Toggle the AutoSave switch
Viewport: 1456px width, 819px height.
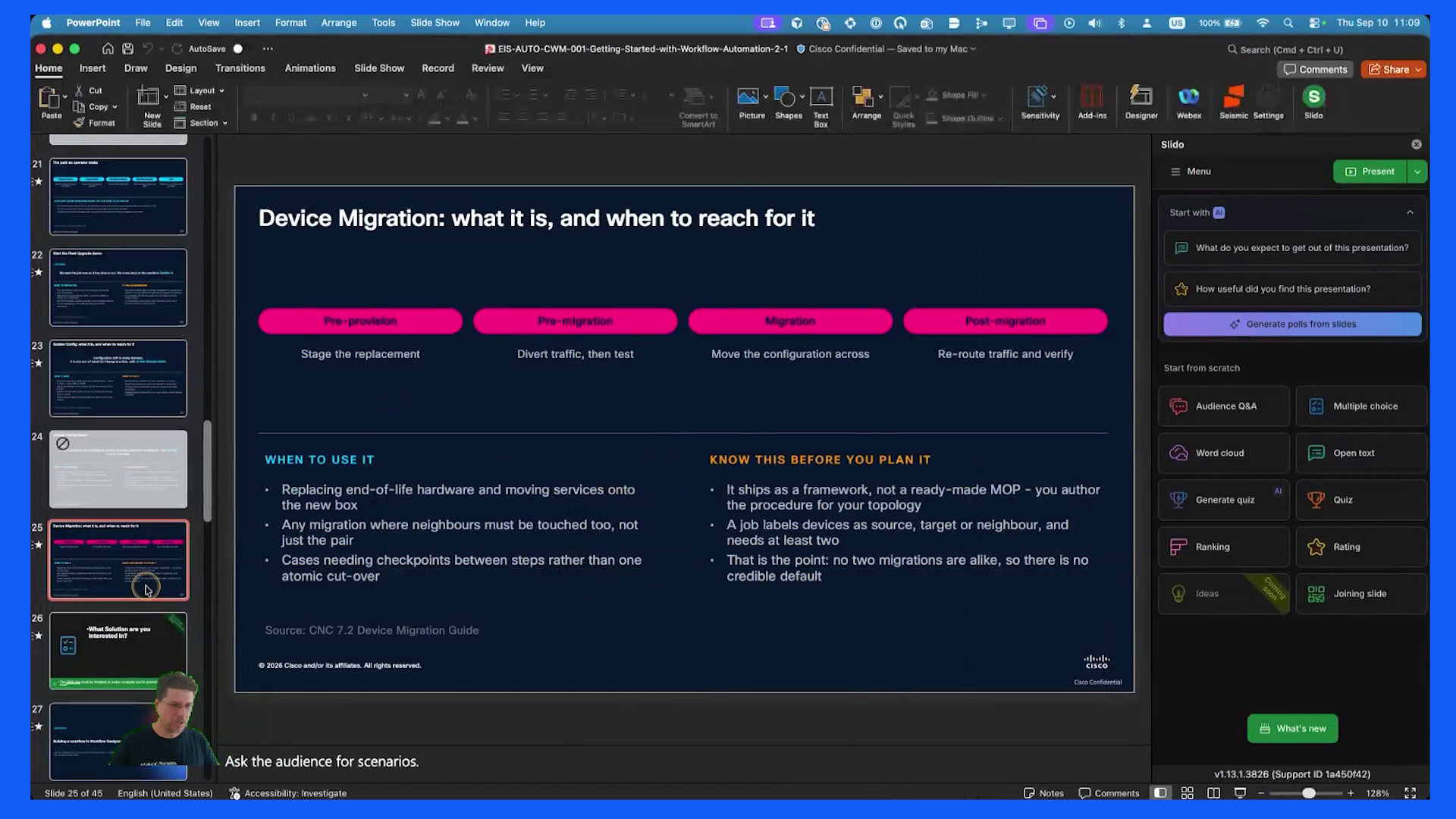tap(238, 49)
